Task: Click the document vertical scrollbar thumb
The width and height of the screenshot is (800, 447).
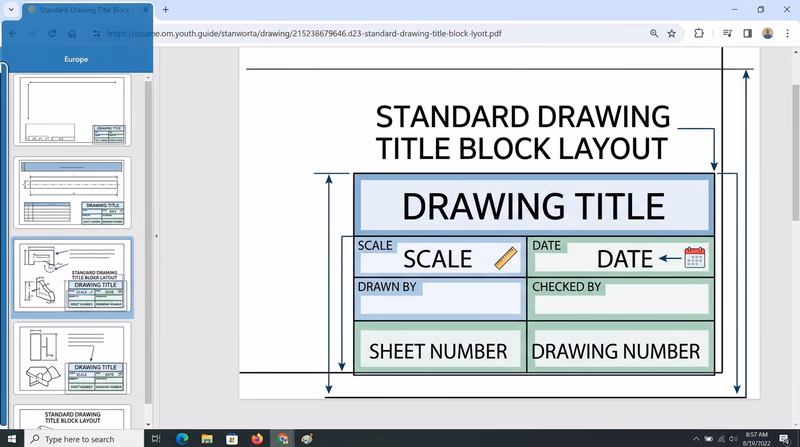Action: [x=795, y=153]
